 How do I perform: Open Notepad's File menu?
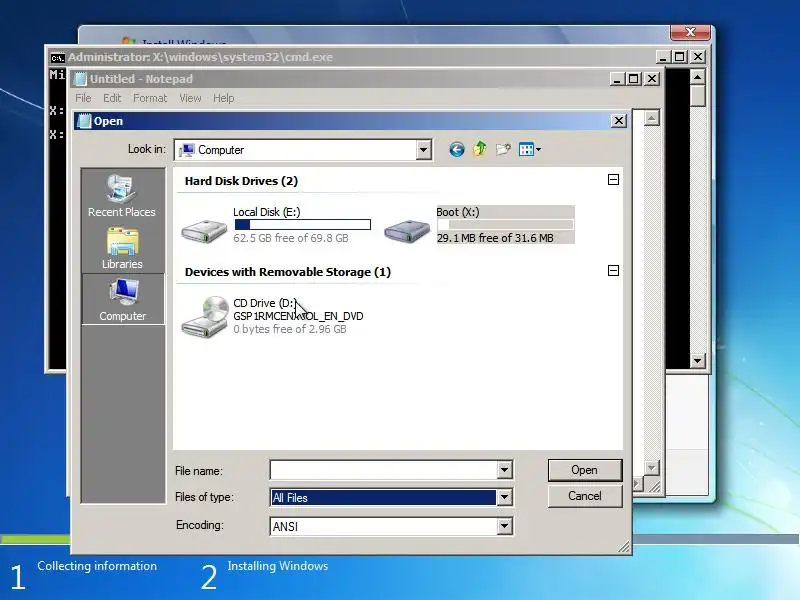click(x=83, y=98)
